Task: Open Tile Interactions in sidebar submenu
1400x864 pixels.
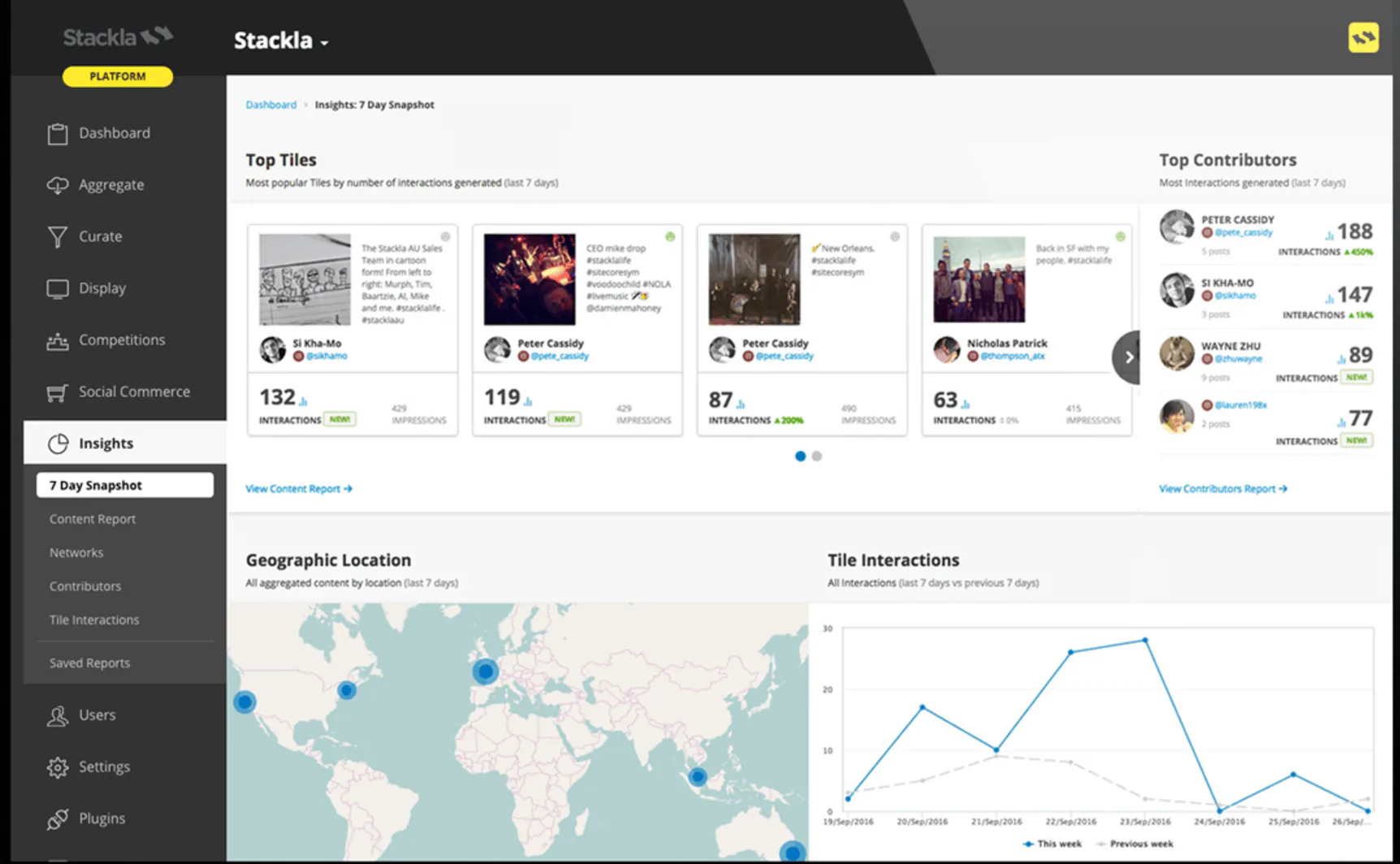Action: (94, 620)
